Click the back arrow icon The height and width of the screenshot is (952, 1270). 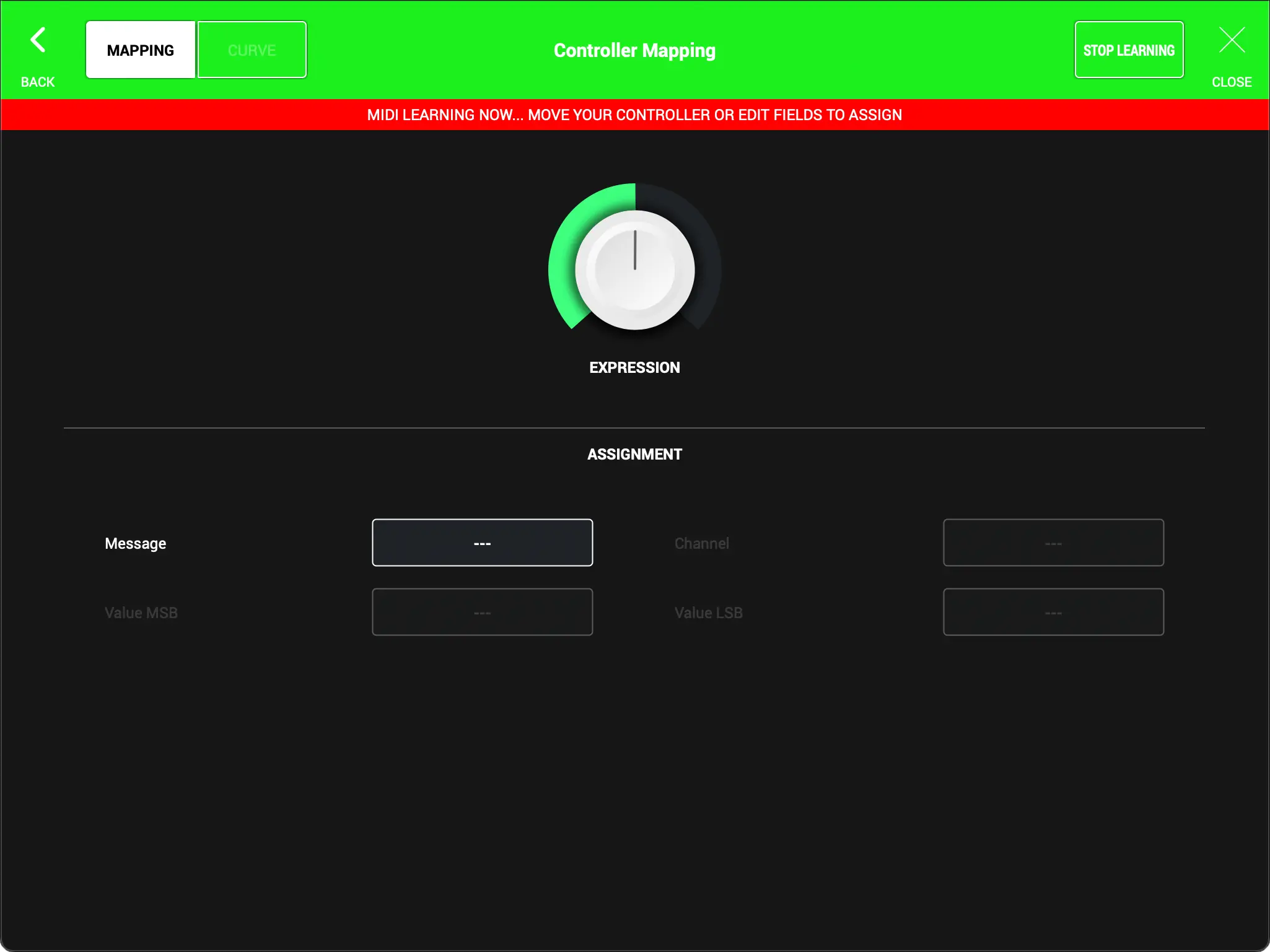pos(38,40)
